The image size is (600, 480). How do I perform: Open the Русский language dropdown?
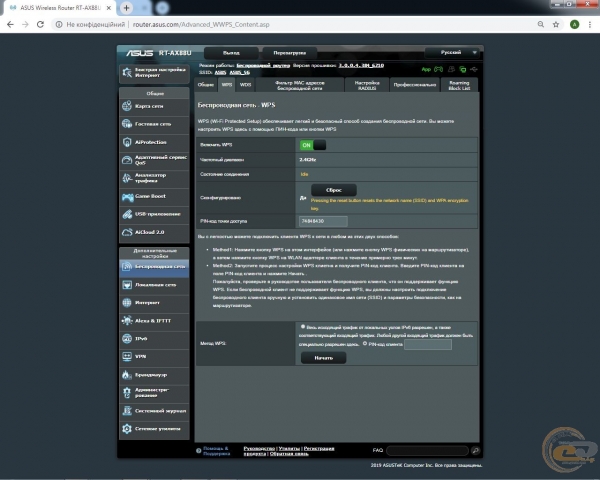[452, 52]
